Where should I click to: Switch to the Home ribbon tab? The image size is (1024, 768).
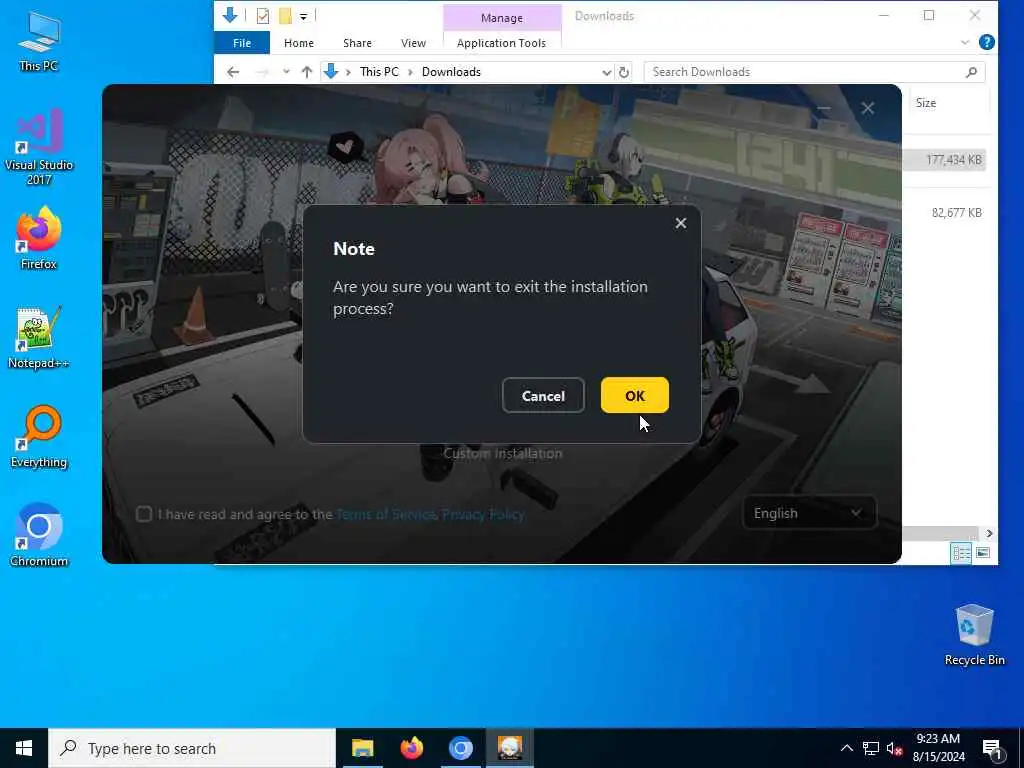(x=298, y=43)
